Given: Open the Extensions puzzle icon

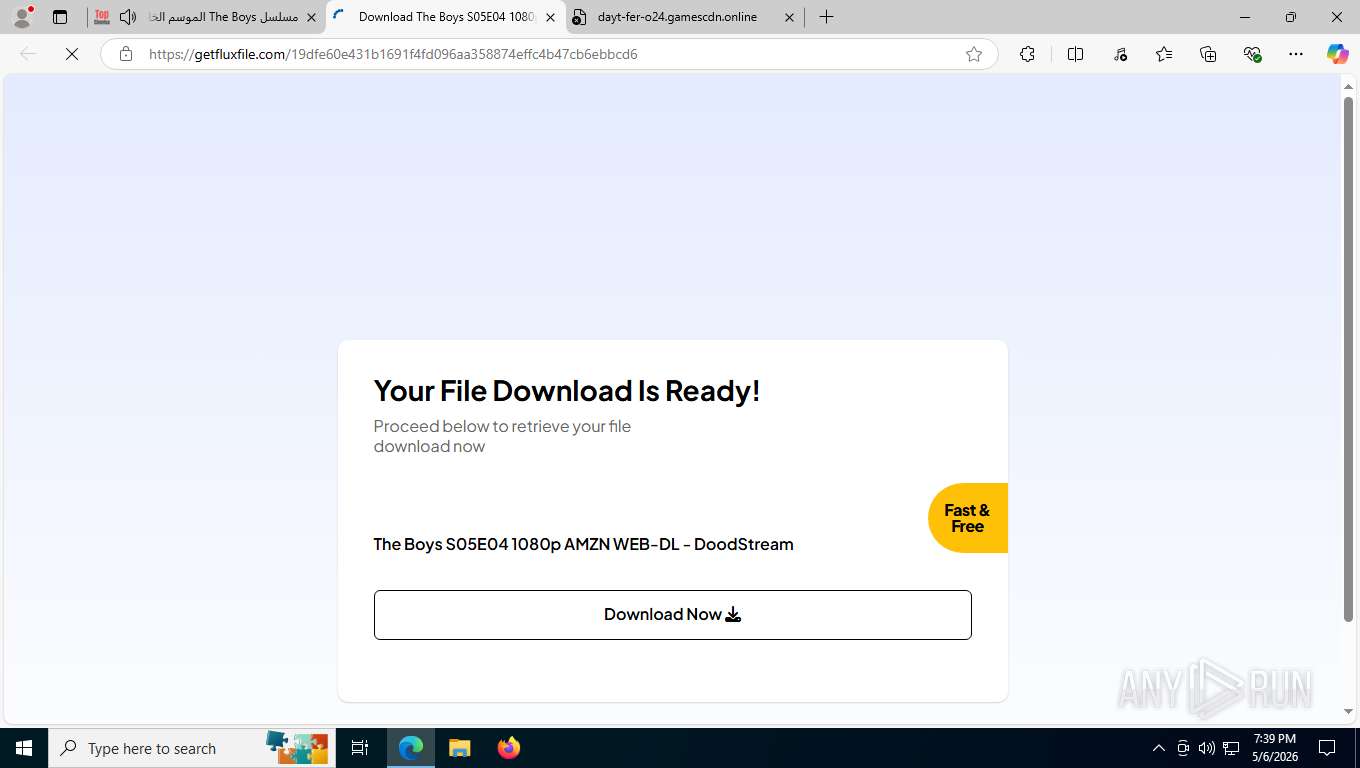Looking at the screenshot, I should (1027, 54).
